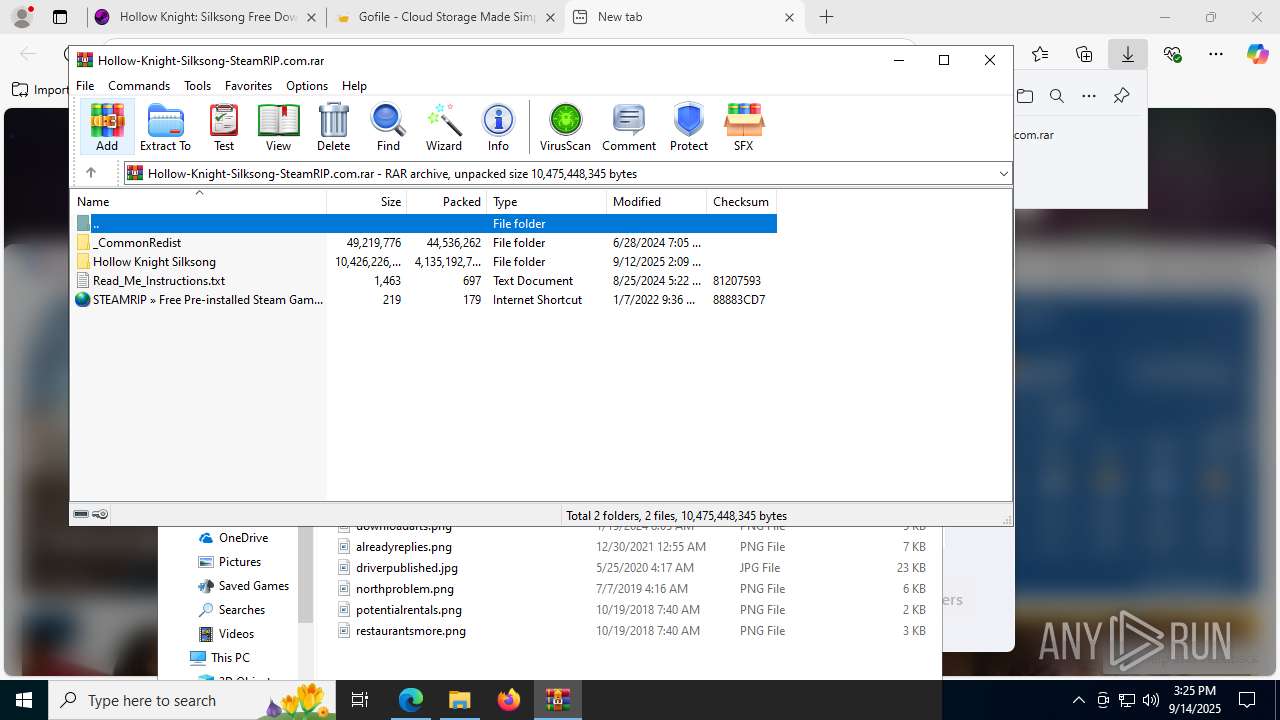Sort by Type column header
Image resolution: width=1280 pixels, height=720 pixels.
pyautogui.click(x=546, y=201)
